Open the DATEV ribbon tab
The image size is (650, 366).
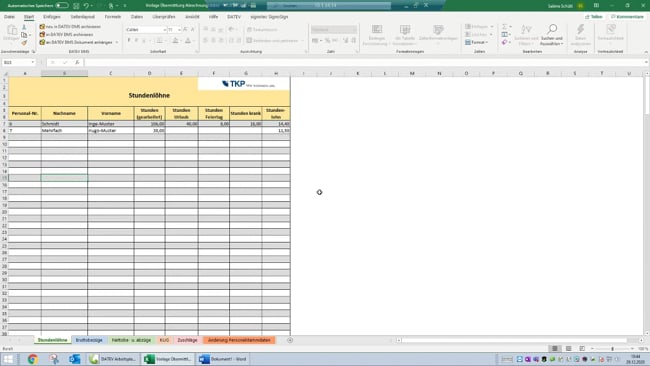(x=234, y=17)
